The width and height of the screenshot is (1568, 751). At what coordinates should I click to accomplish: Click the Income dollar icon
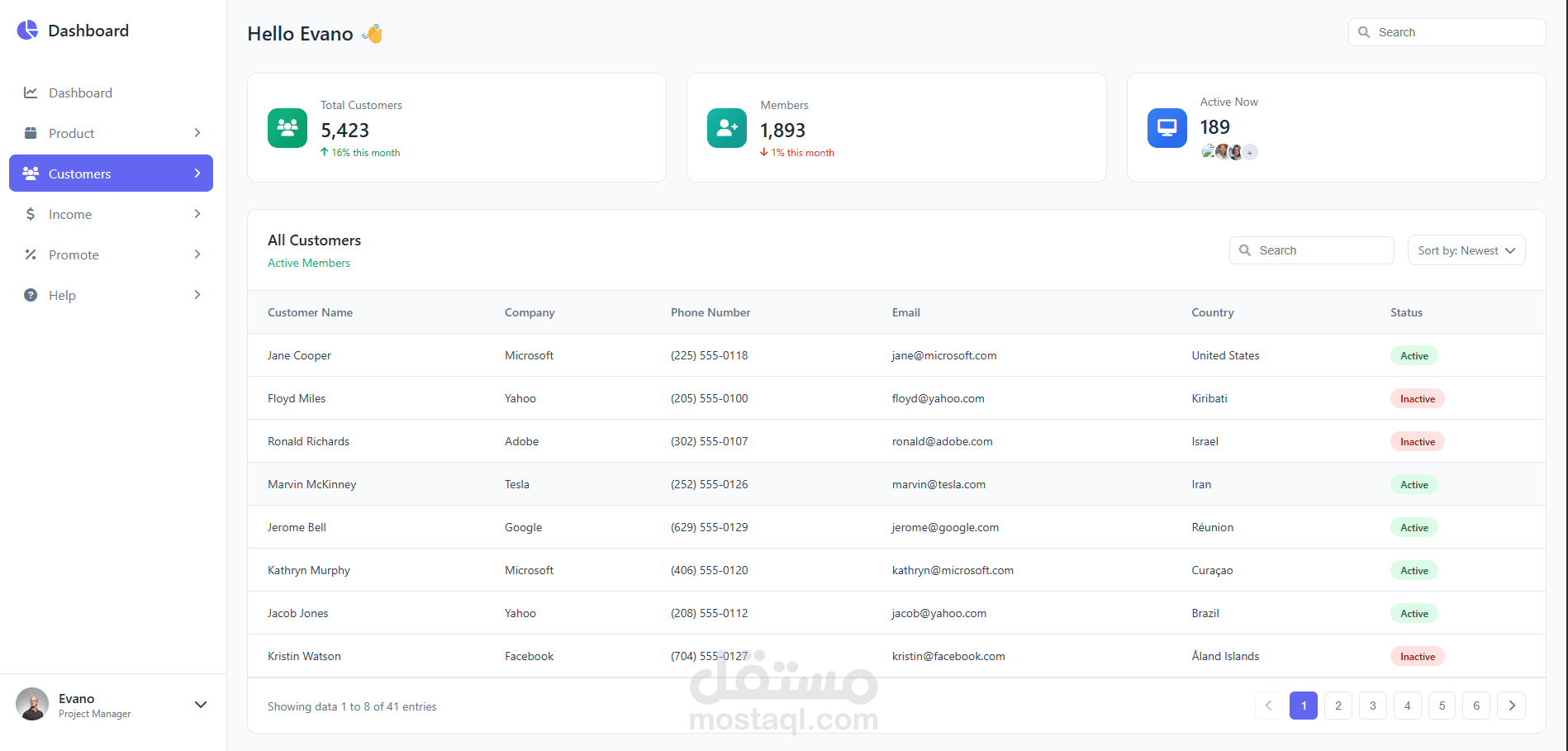pyautogui.click(x=30, y=213)
